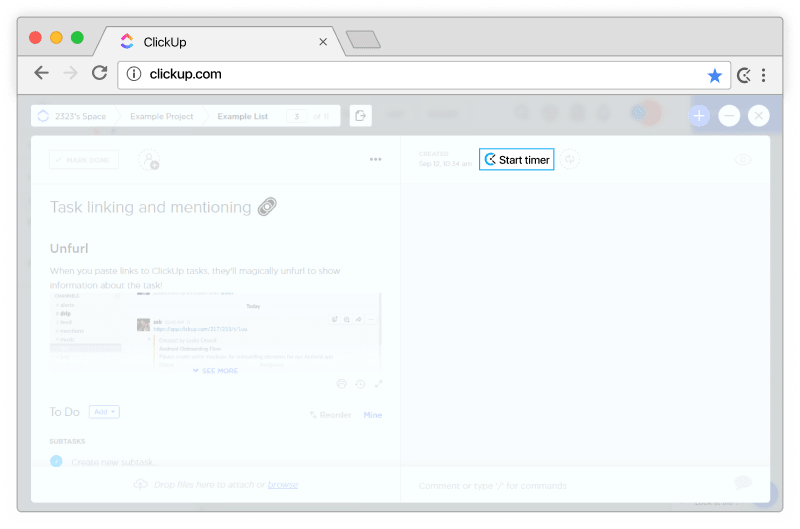This screenshot has height=529, width=800.
Task: Open Example List breadcrumb
Action: pos(242,116)
